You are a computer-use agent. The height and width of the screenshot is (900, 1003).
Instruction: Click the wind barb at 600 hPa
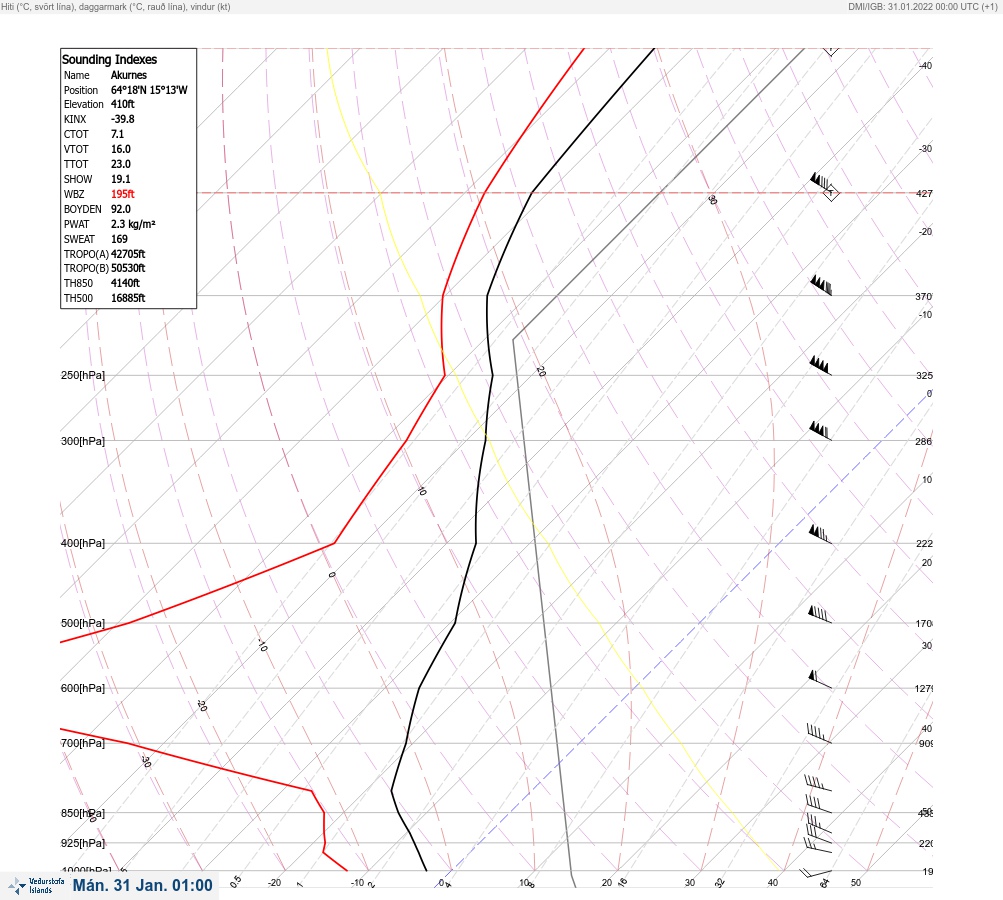coord(820,679)
